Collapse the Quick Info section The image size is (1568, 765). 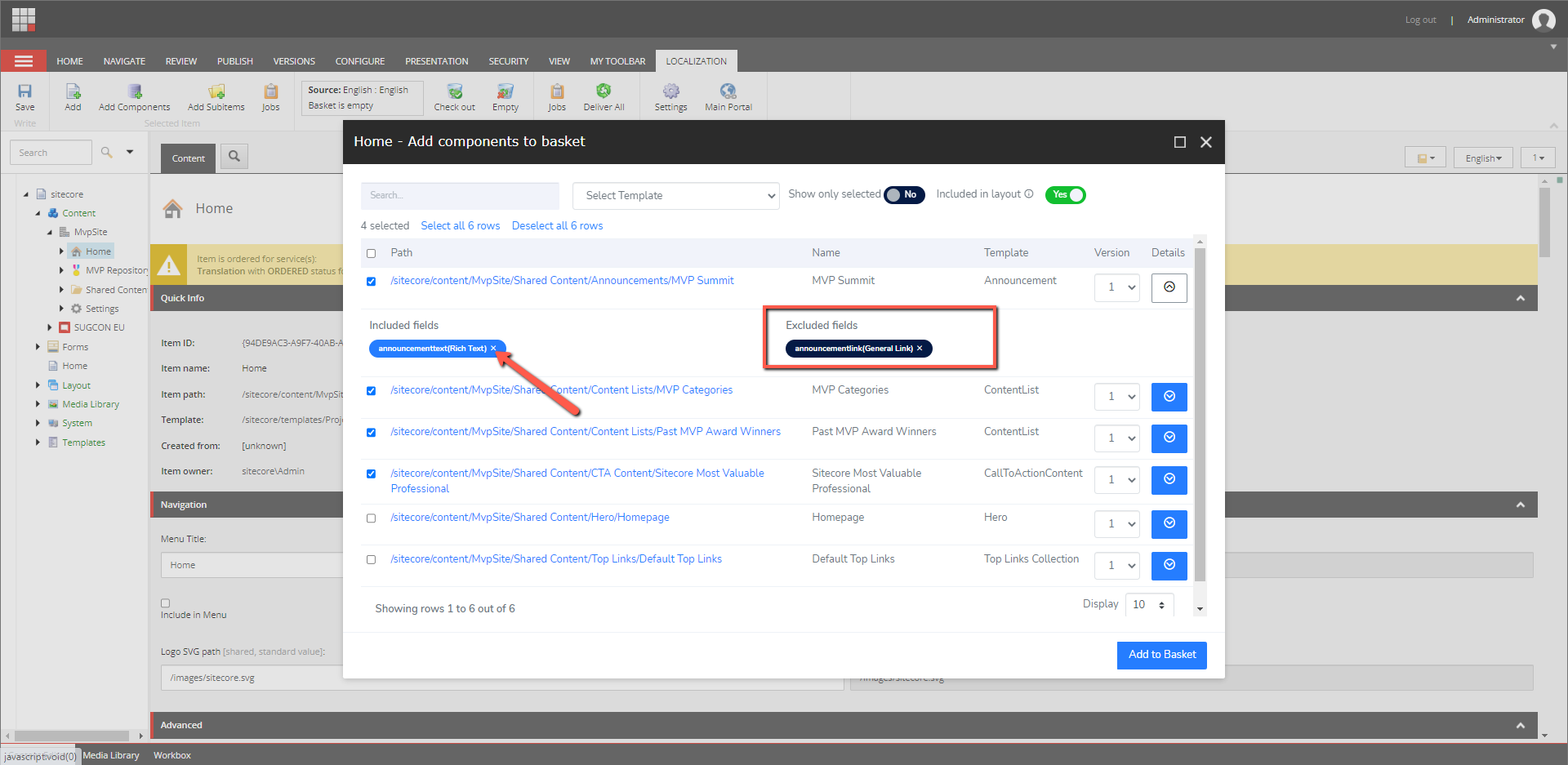click(1520, 299)
